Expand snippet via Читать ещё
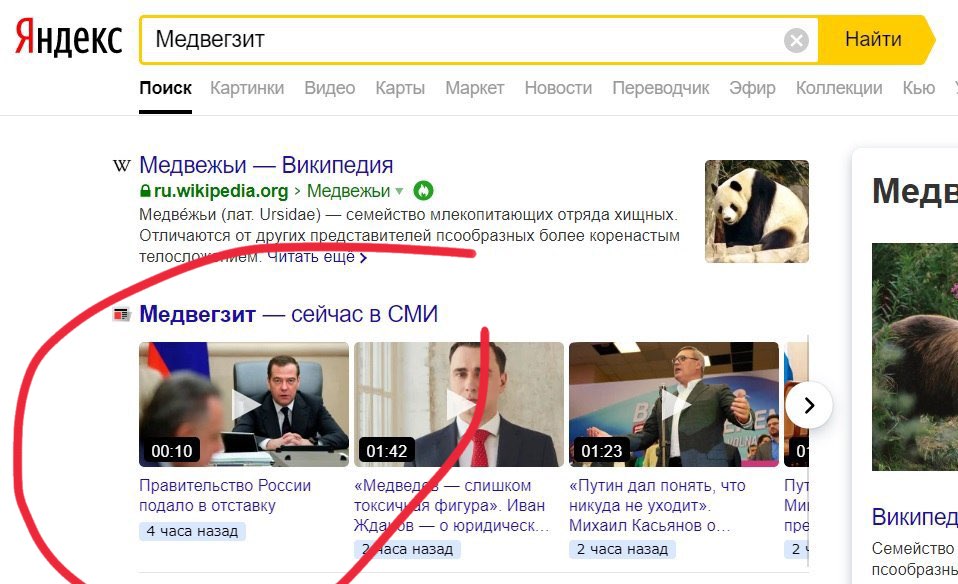 pyautogui.click(x=317, y=257)
